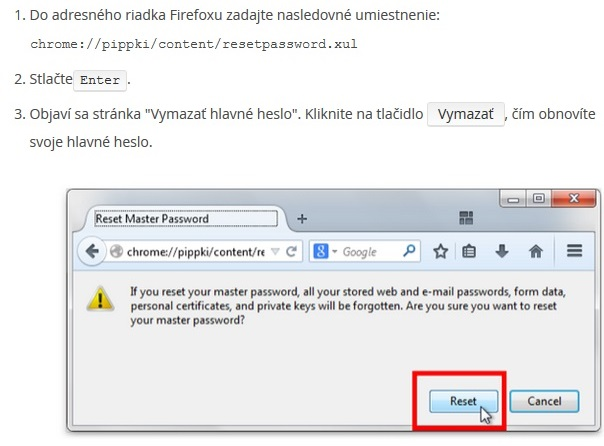The height and width of the screenshot is (446, 604).
Task: Bookmark this page with the star icon
Action: 440,252
